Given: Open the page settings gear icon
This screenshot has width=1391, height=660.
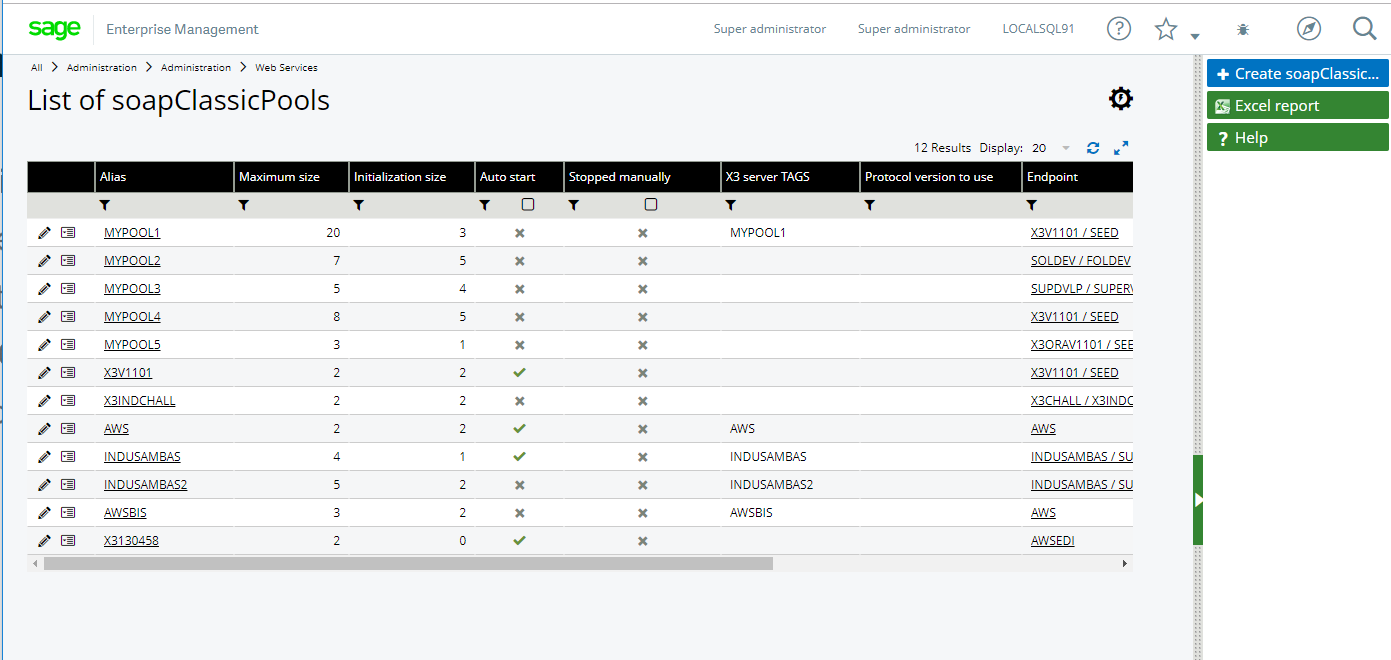Looking at the screenshot, I should [x=1121, y=99].
